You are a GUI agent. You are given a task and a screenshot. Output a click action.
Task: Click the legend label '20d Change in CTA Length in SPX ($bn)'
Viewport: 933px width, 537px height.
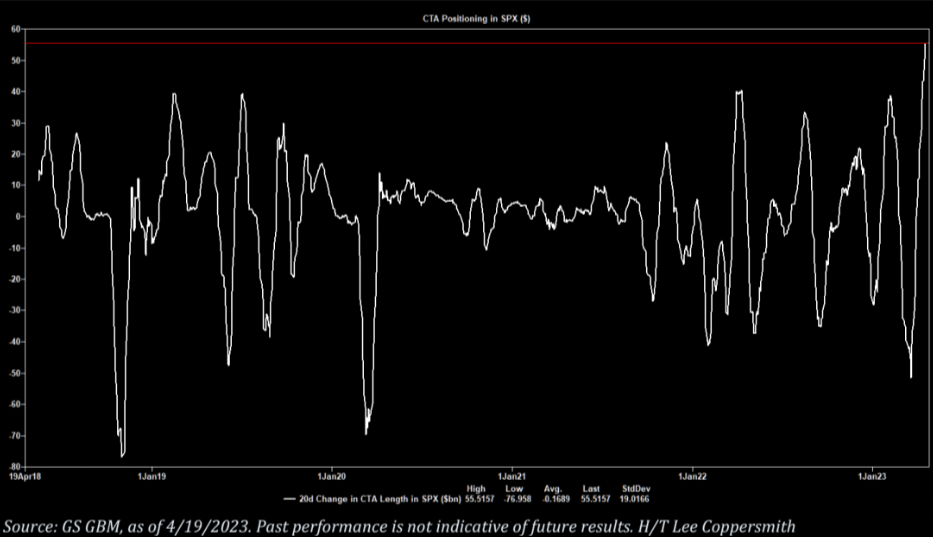(x=380, y=499)
